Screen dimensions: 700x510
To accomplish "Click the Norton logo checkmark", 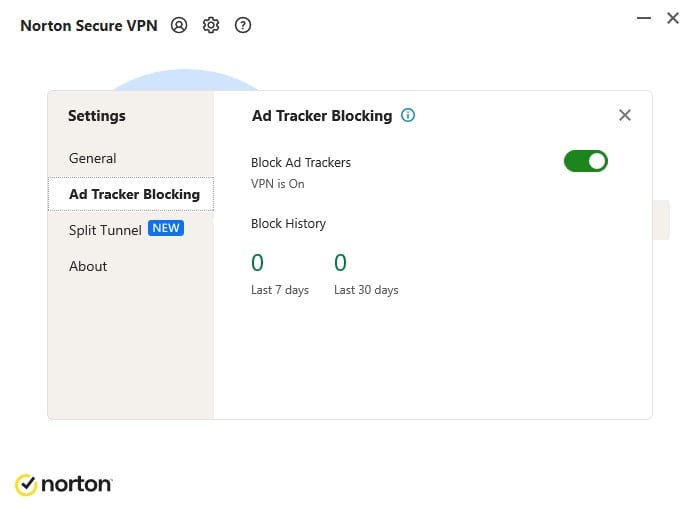I will 26,485.
